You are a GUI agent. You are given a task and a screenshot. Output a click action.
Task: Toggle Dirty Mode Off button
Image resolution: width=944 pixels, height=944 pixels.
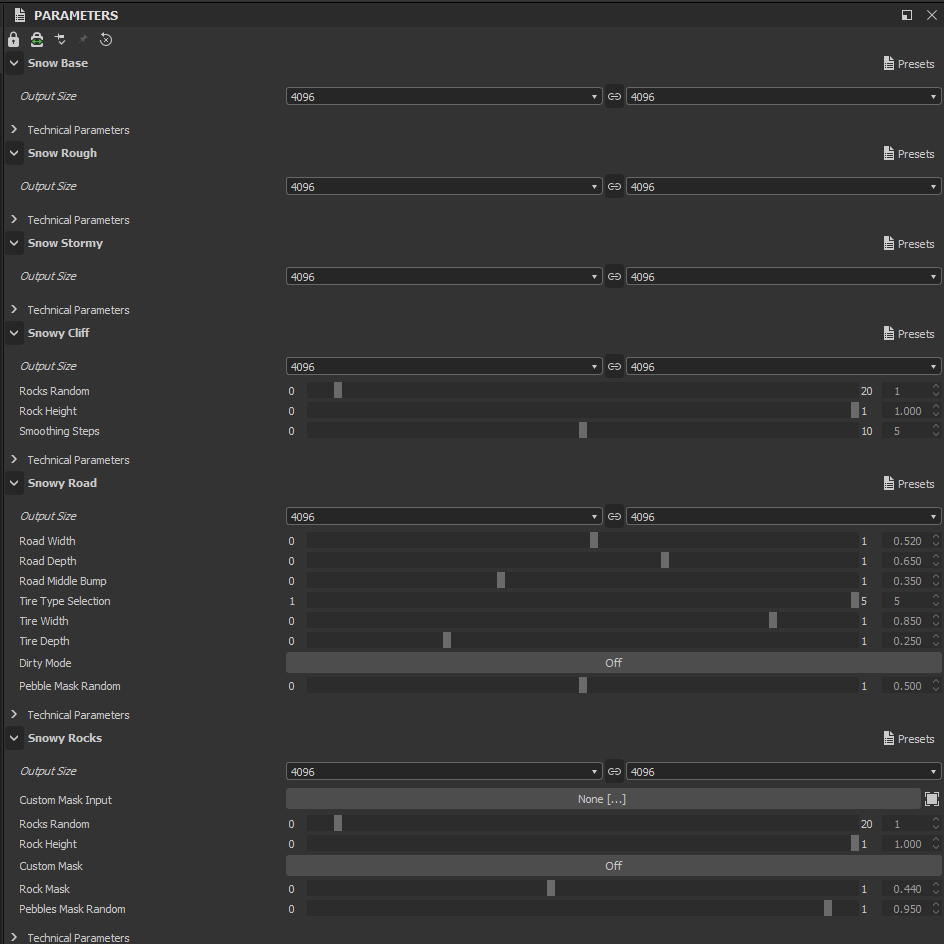[x=613, y=663]
